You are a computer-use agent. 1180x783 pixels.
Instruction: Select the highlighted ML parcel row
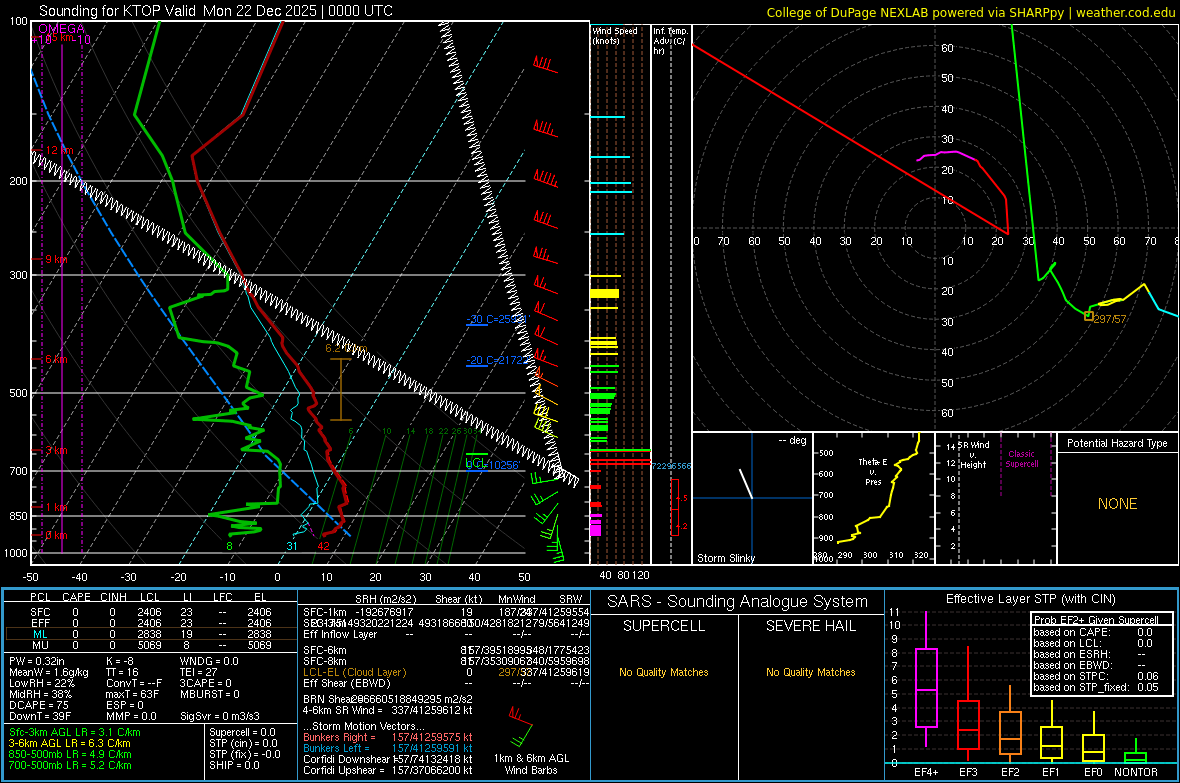(151, 634)
